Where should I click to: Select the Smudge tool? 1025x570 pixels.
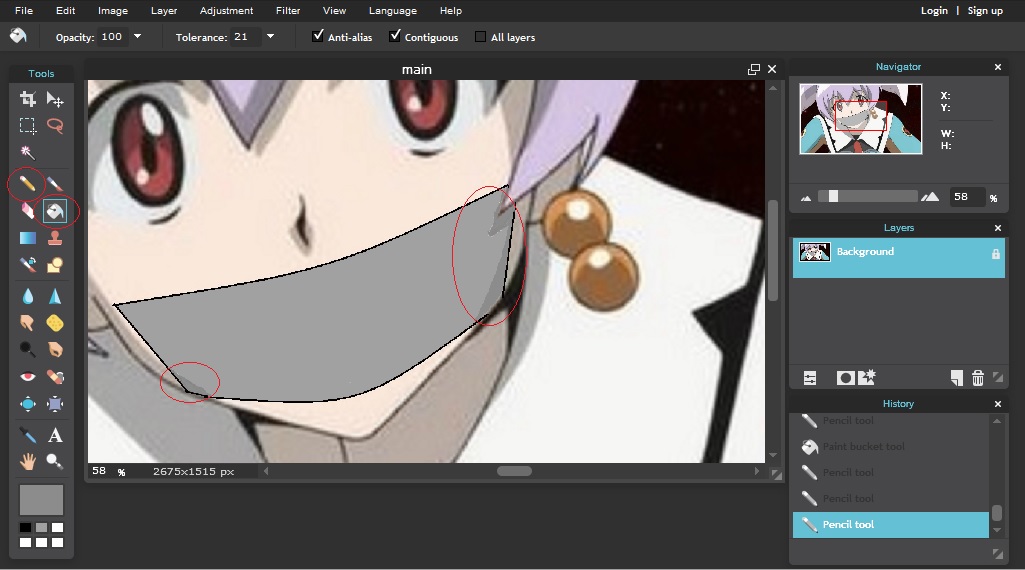[27, 323]
